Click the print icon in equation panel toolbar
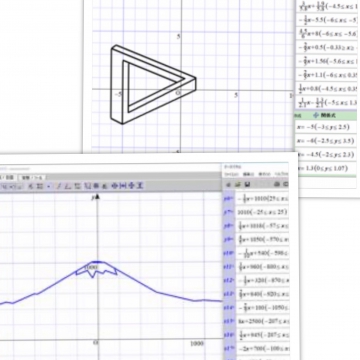Image resolution: width=360 pixels, height=360 pixels. (277, 184)
